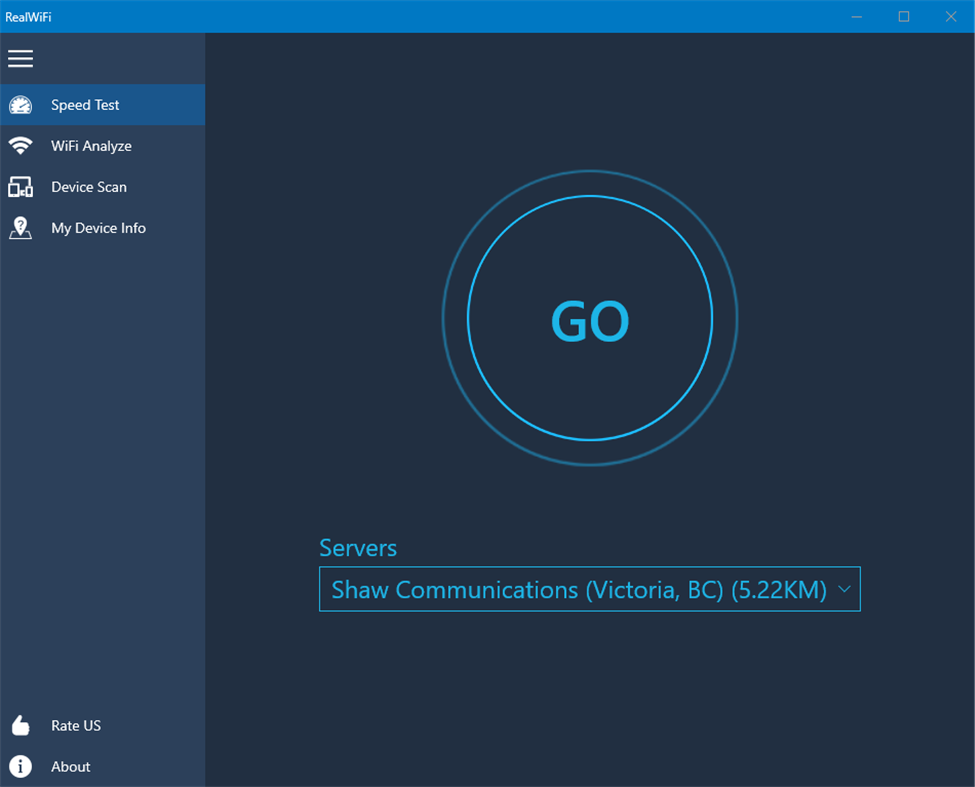Image resolution: width=975 pixels, height=787 pixels.
Task: Select the Speed Test speedometer icon
Action: (x=21, y=104)
